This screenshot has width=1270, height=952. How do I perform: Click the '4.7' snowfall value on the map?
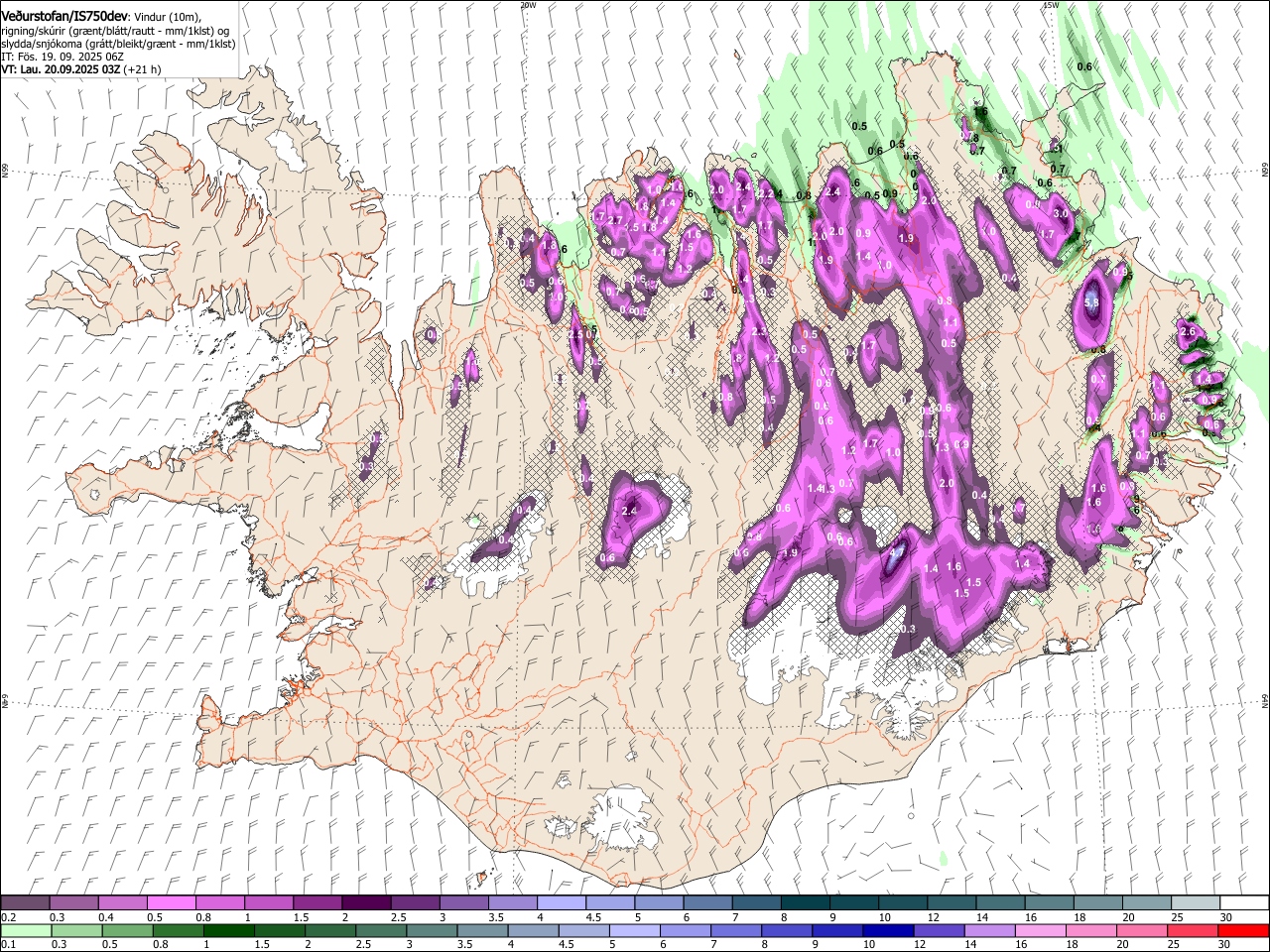(x=897, y=554)
